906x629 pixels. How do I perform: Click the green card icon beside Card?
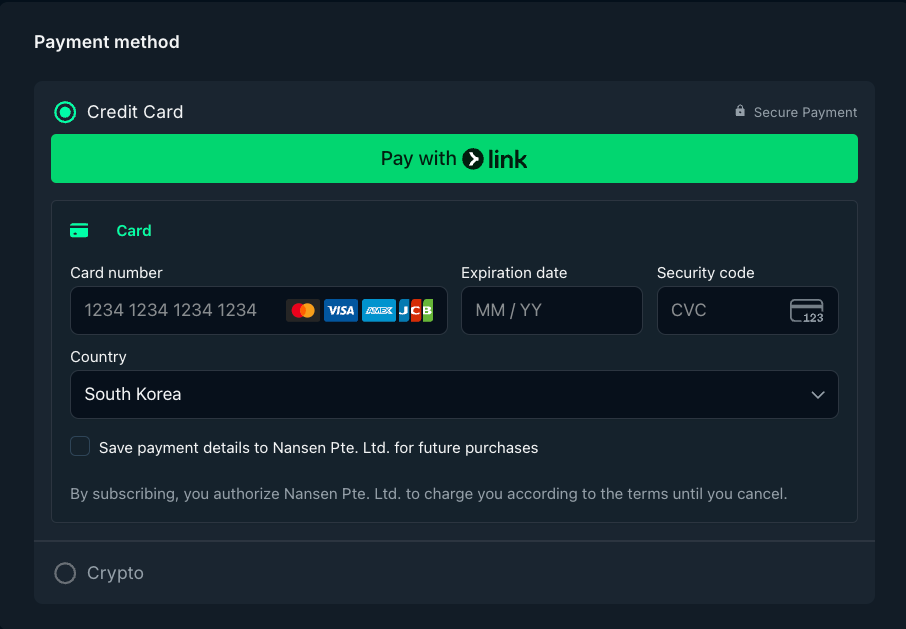[x=79, y=230]
